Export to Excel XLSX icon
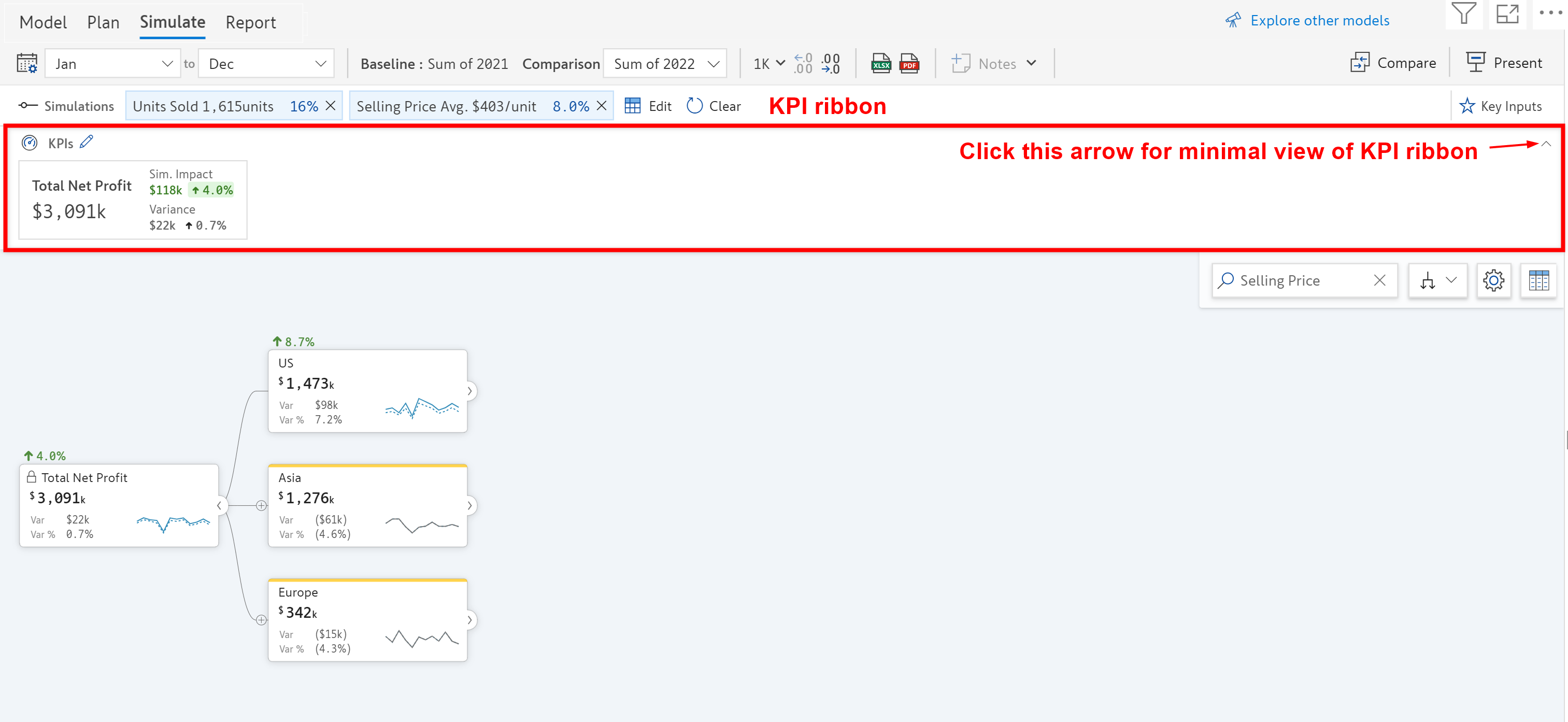 [880, 63]
